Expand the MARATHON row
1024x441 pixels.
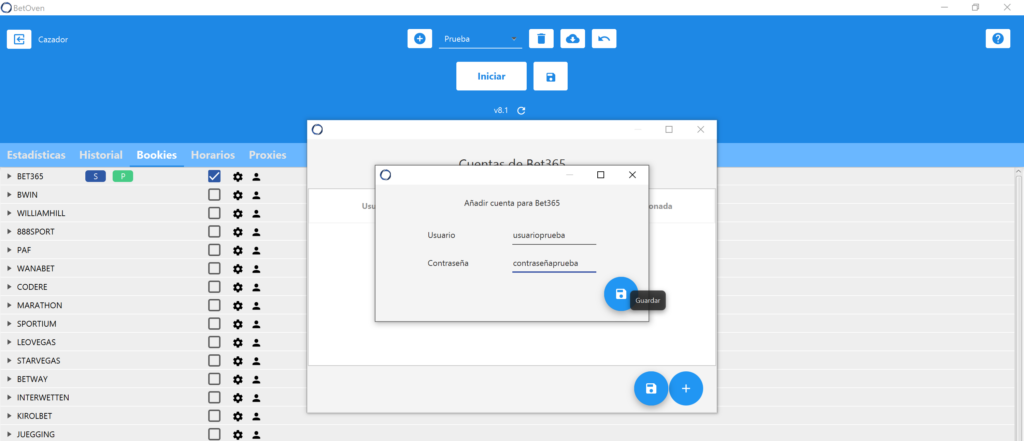(x=9, y=305)
